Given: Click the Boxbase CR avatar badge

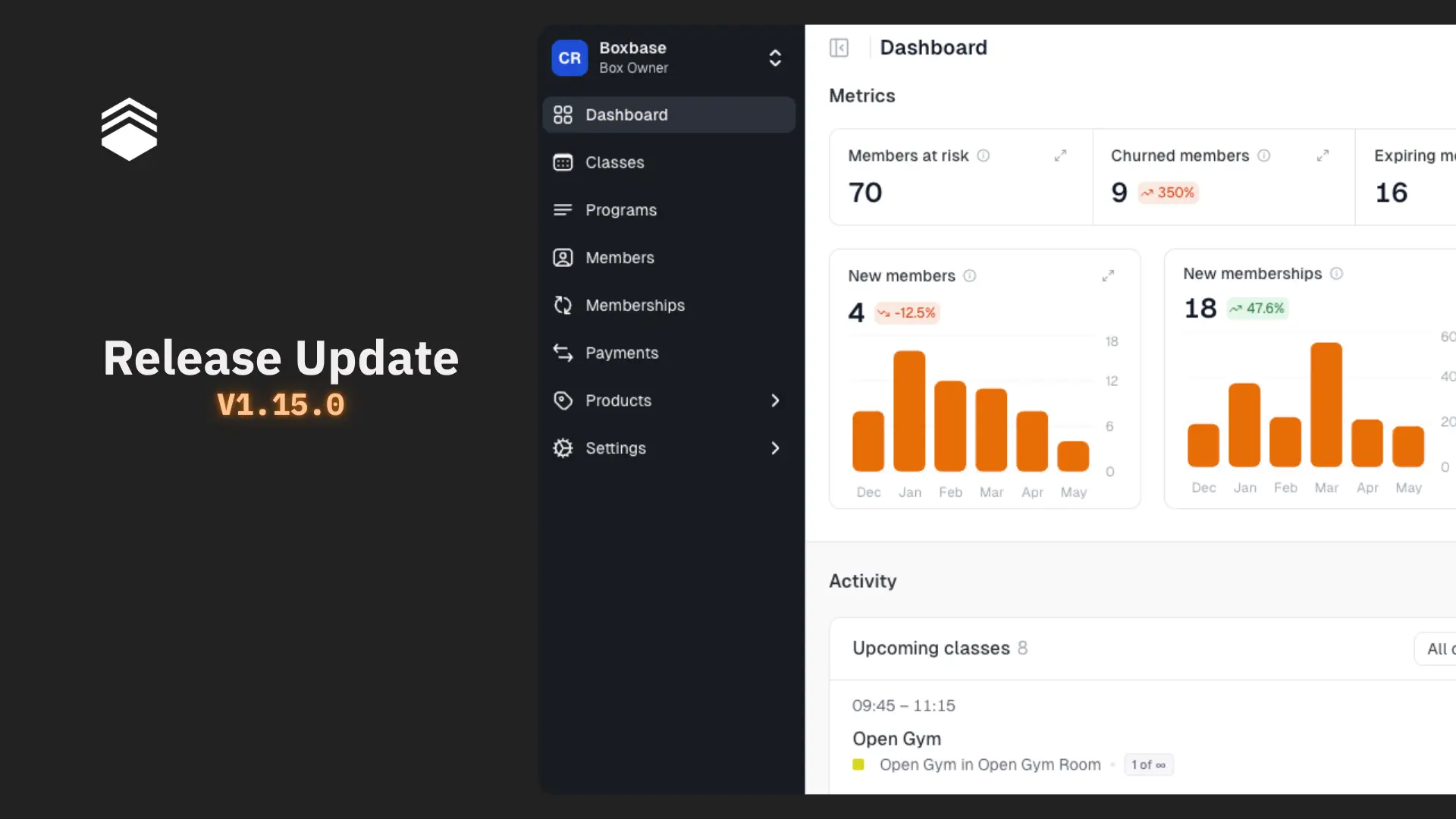Looking at the screenshot, I should pos(569,58).
